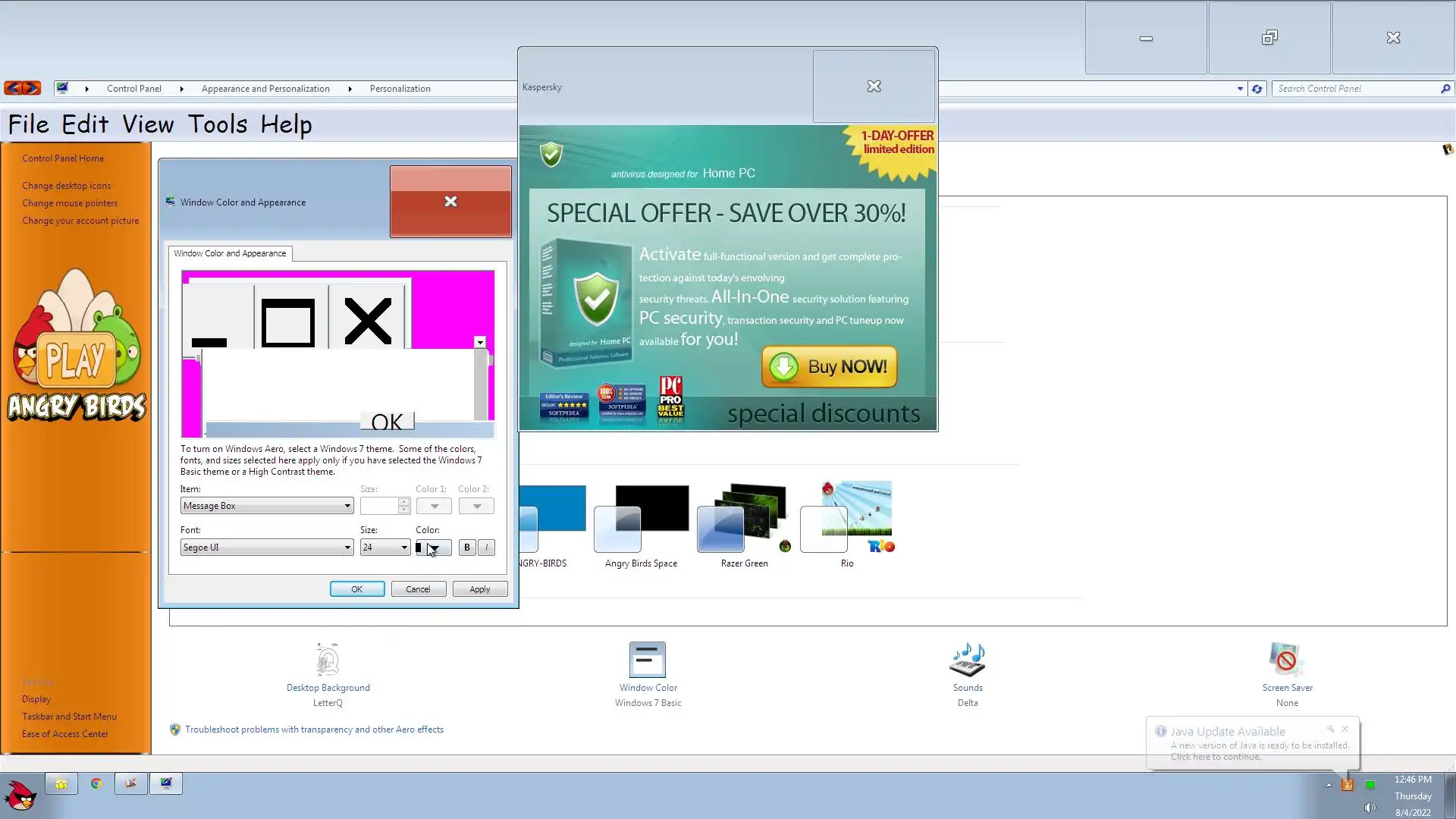Open the Tools menu
This screenshot has height=819, width=1456.
click(x=218, y=124)
